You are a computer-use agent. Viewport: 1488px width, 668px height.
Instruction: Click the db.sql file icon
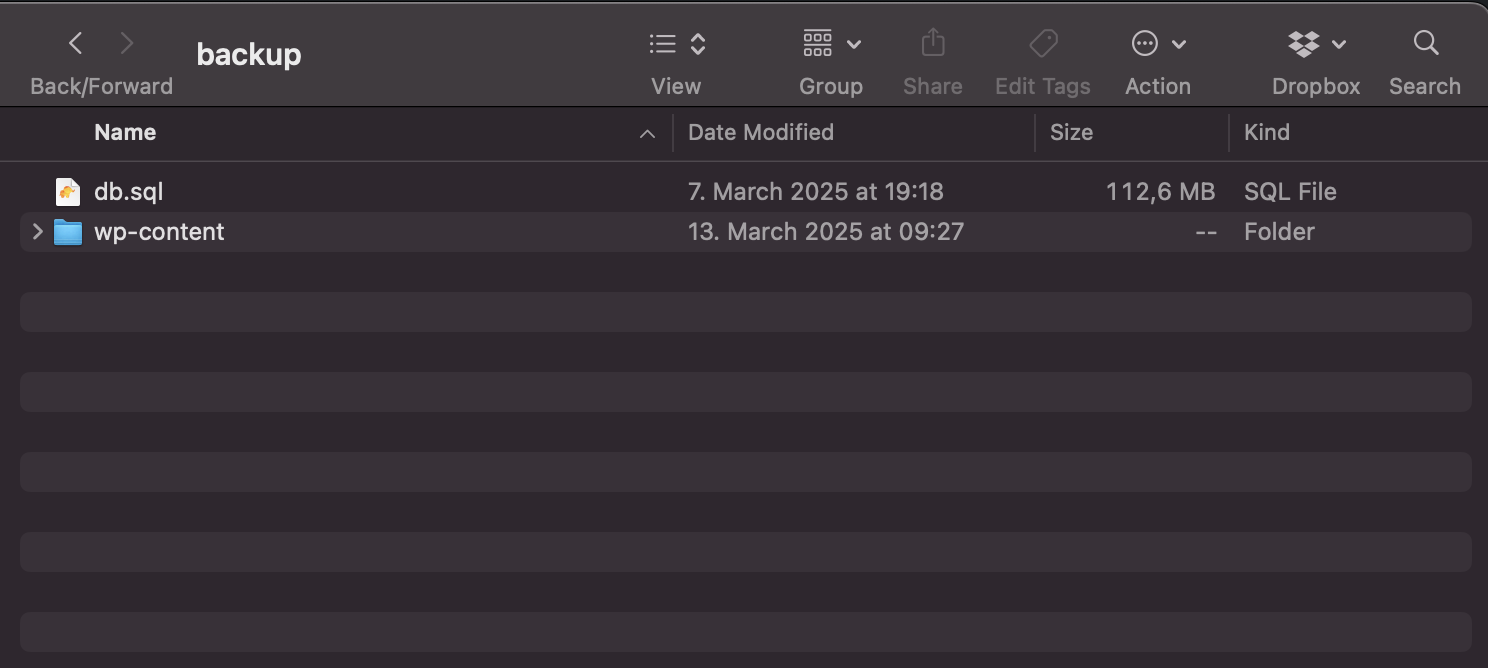pos(67,191)
